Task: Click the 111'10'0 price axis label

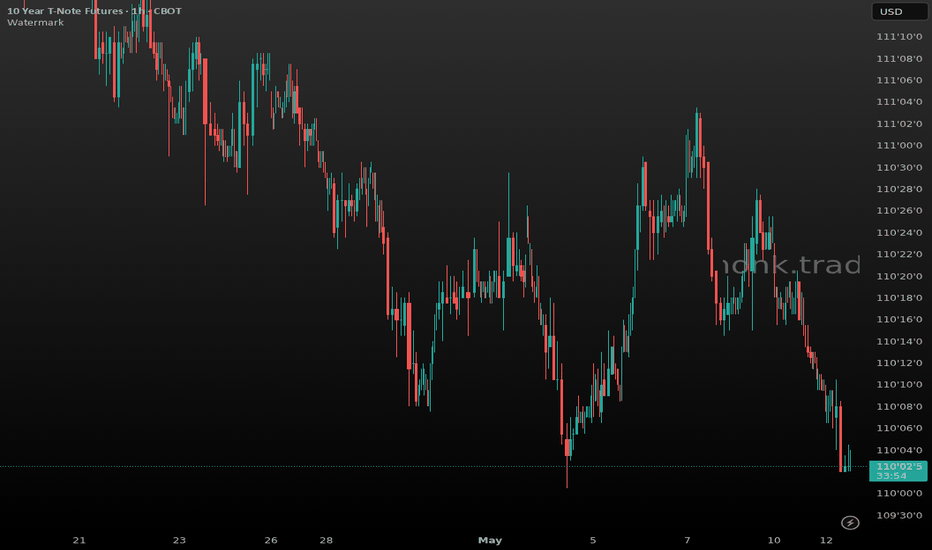Action: (x=899, y=37)
